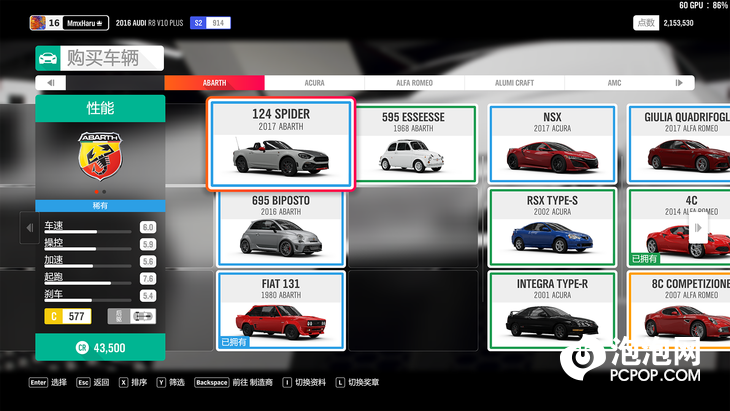The image size is (730, 411).
Task: Click the 性能 panel header
Action: tap(100, 108)
